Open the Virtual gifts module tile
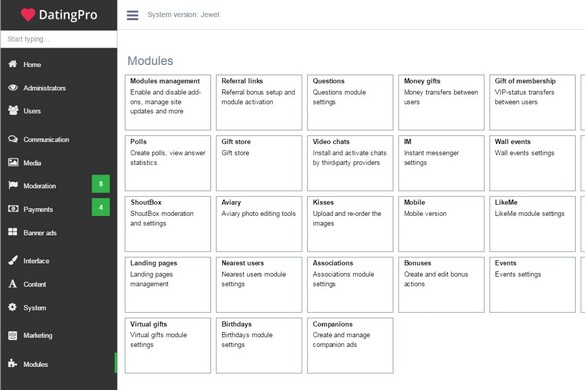Viewport: 585px width, 390px height. pos(168,346)
